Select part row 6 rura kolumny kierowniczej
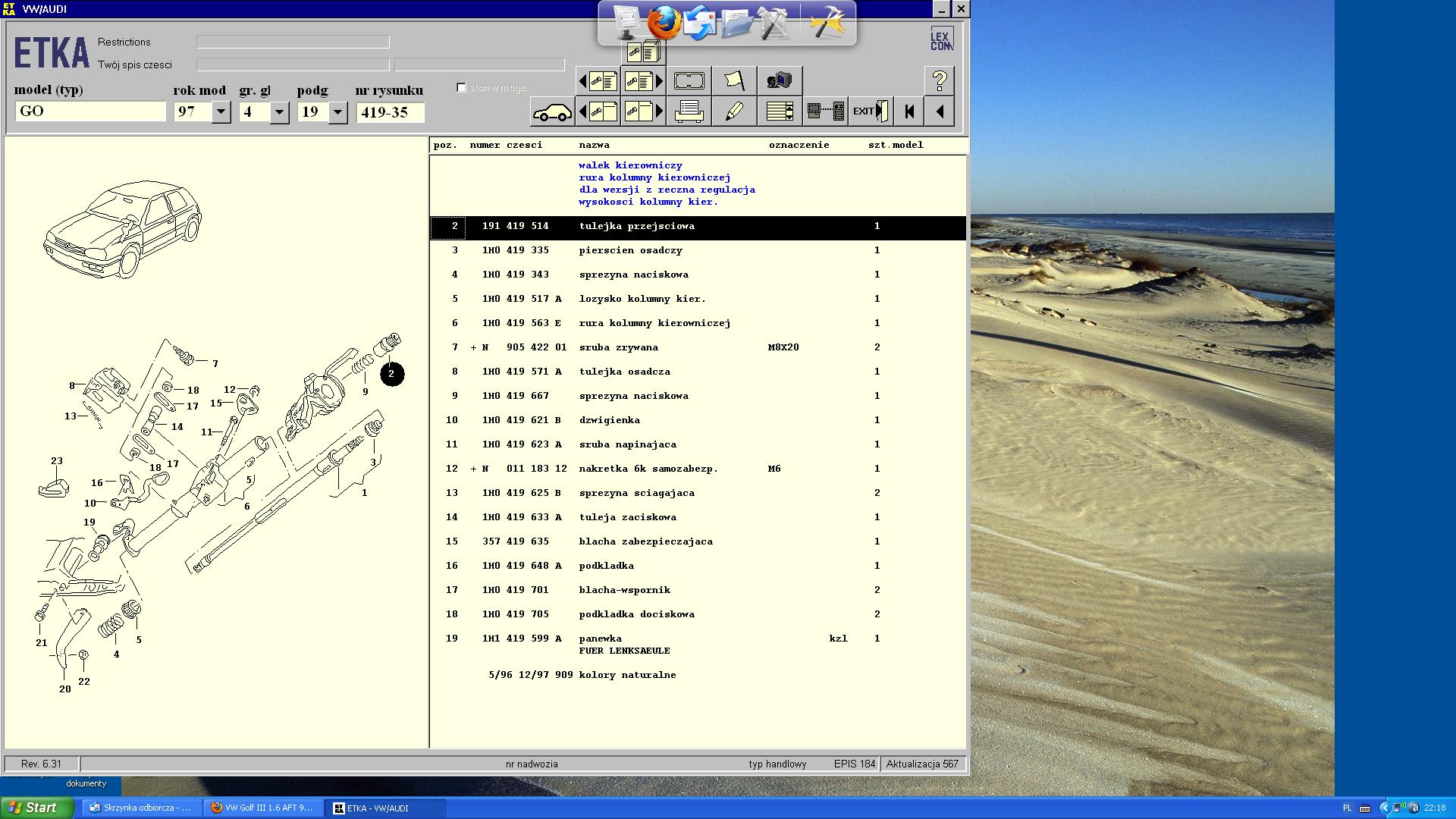This screenshot has height=819, width=1456. click(x=654, y=323)
